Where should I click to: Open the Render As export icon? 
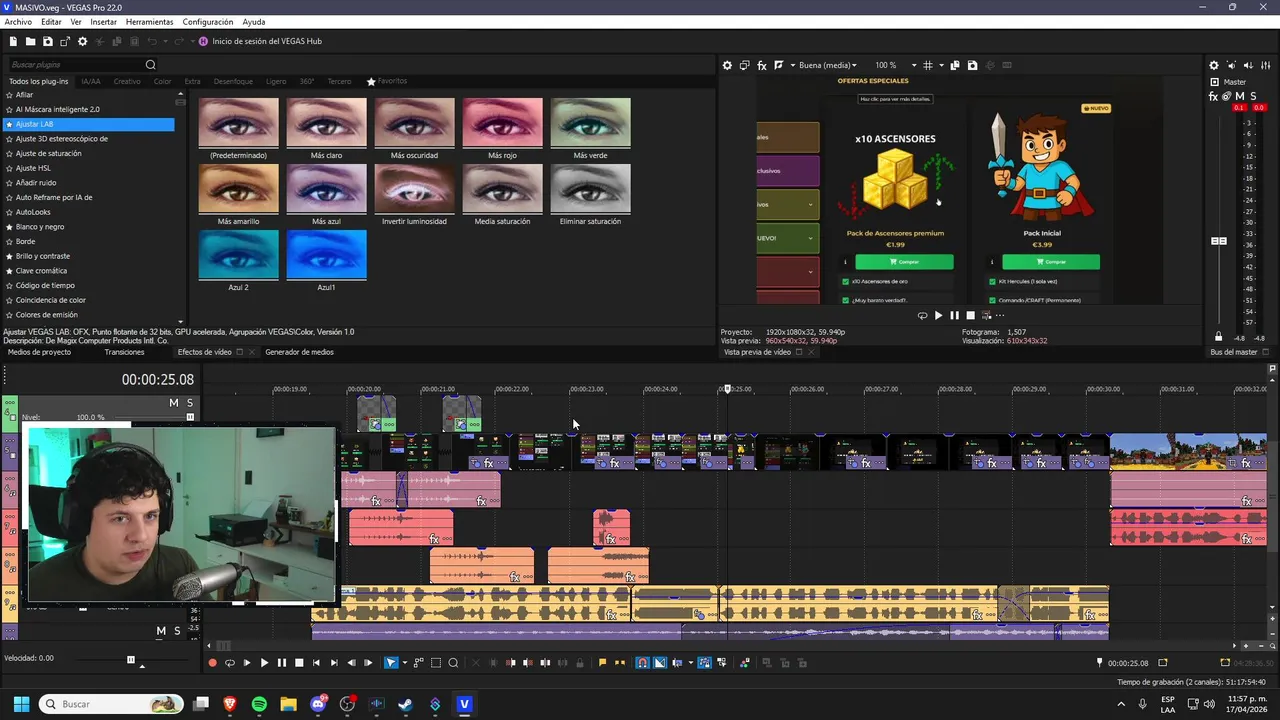[x=65, y=41]
